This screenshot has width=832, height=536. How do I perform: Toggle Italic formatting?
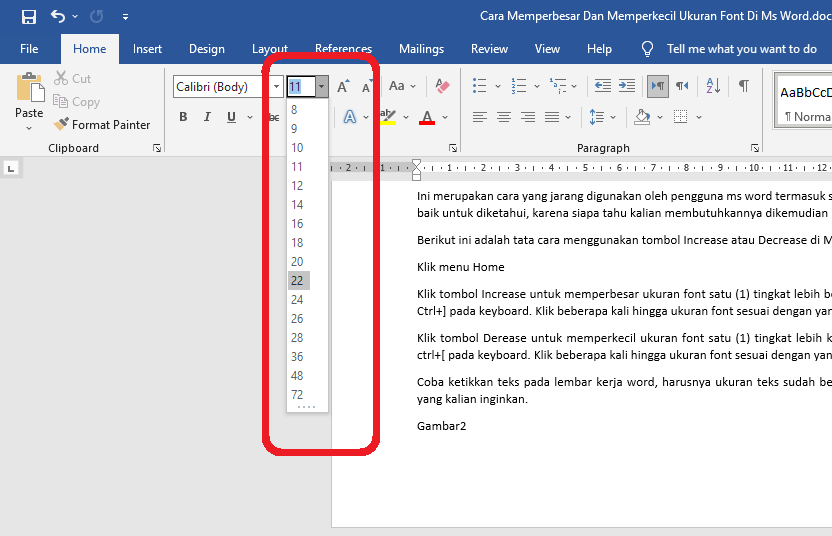pos(207,117)
